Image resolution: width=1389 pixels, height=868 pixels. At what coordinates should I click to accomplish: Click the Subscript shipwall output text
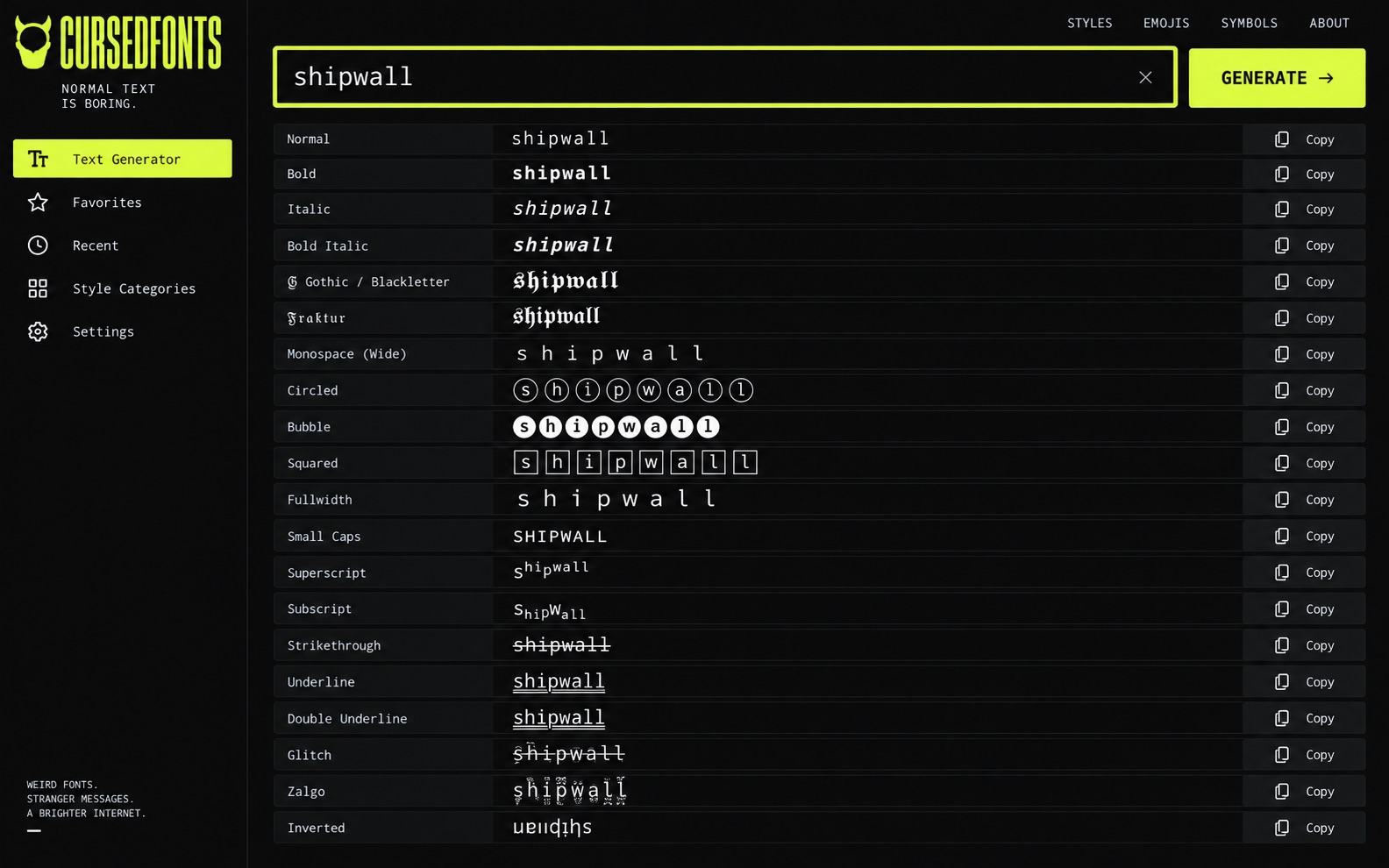(550, 610)
